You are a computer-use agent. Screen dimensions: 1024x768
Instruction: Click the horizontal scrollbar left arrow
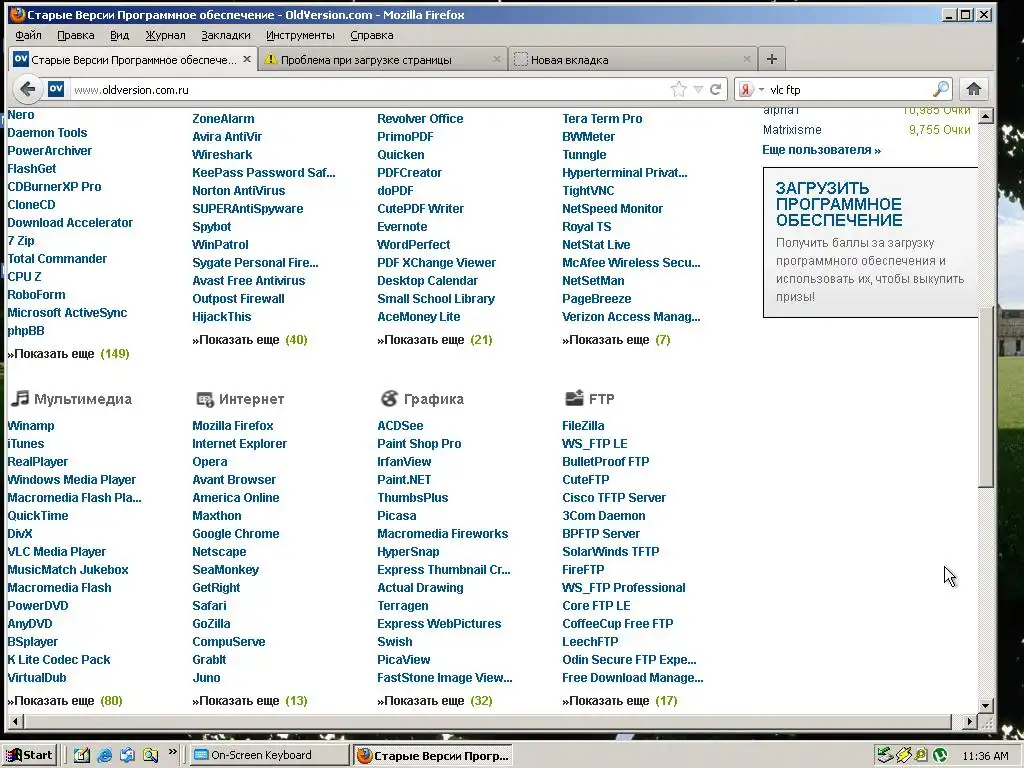tap(15, 722)
